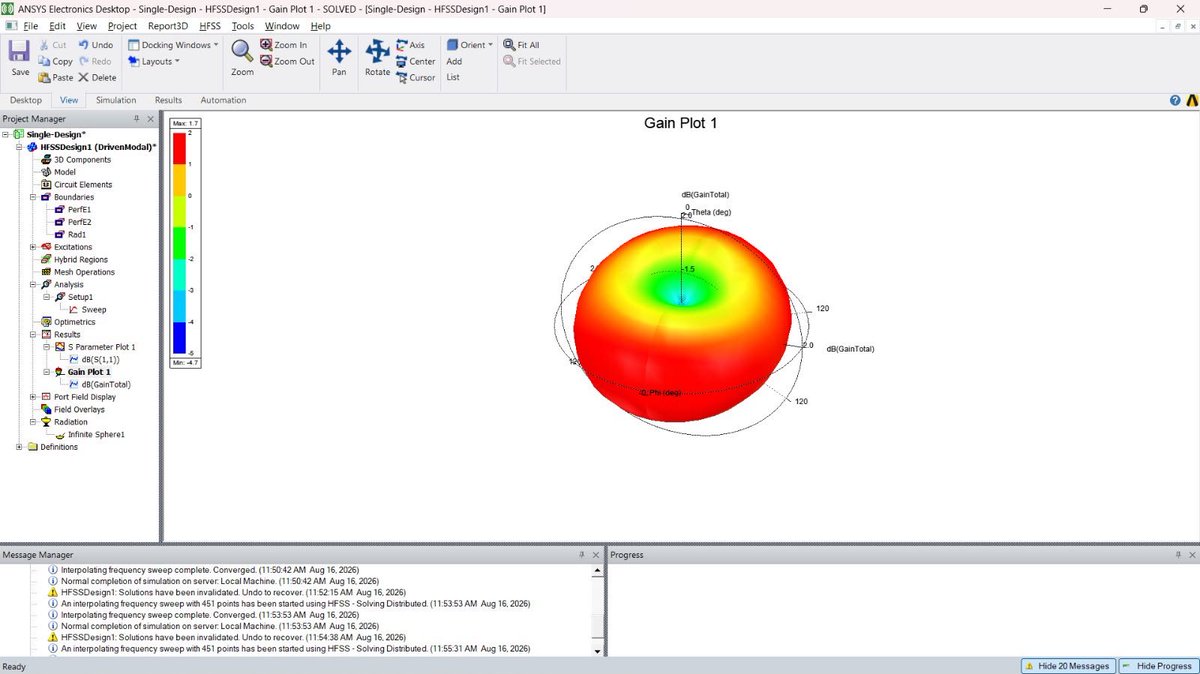
Task: Click the Fit All icon
Action: pyautogui.click(x=509, y=45)
